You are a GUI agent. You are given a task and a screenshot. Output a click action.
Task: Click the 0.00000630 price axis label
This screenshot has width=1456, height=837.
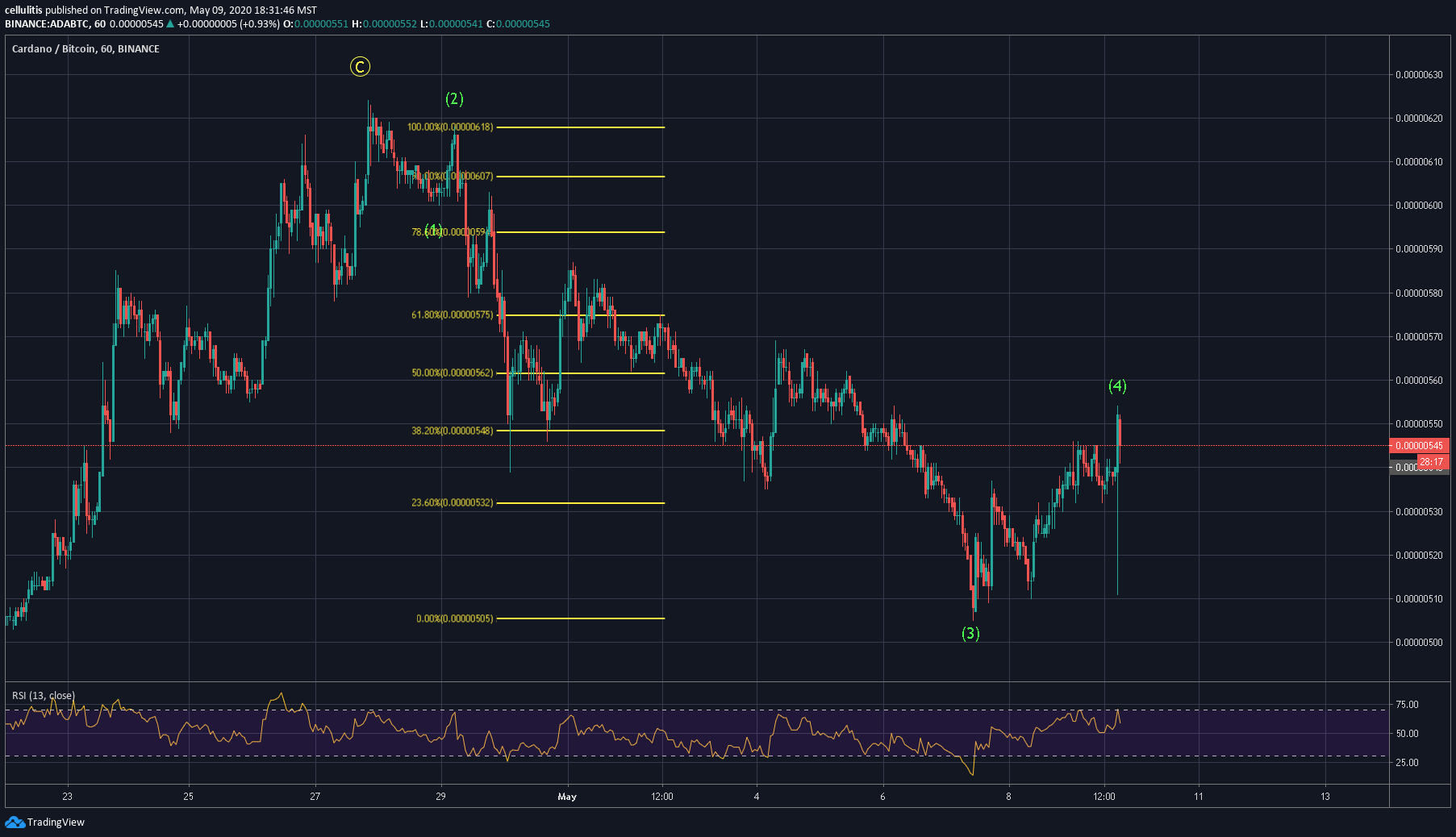1419,75
